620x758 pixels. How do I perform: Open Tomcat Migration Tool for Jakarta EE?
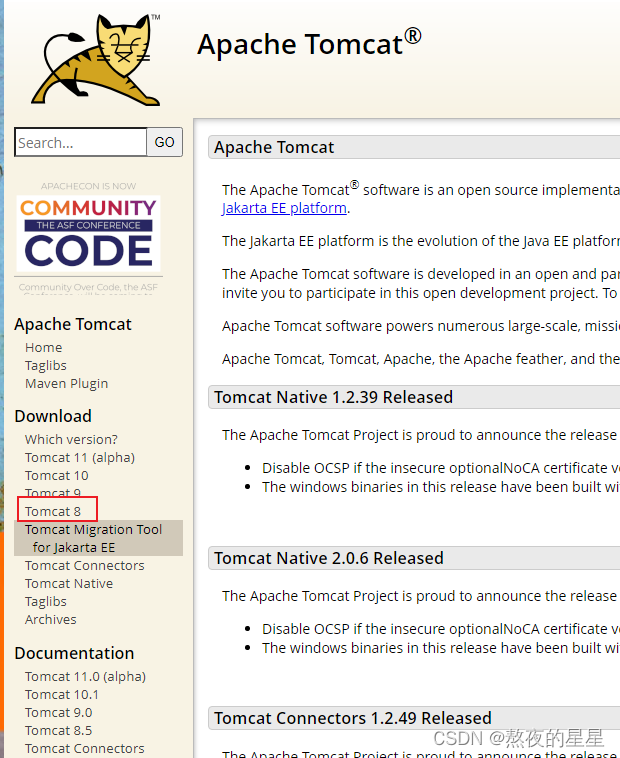coord(99,538)
